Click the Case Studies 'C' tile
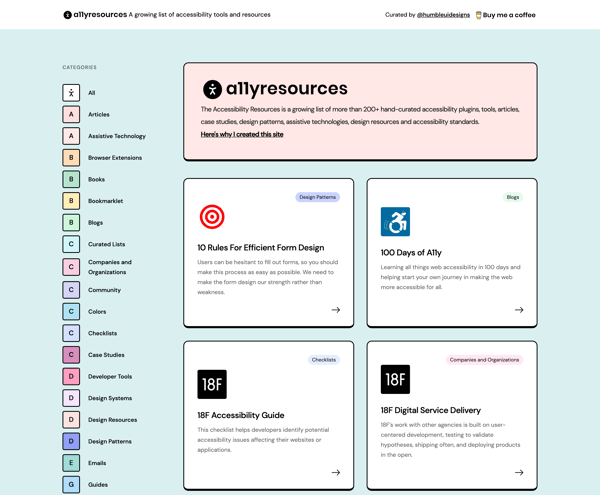The image size is (600, 495). [71, 355]
